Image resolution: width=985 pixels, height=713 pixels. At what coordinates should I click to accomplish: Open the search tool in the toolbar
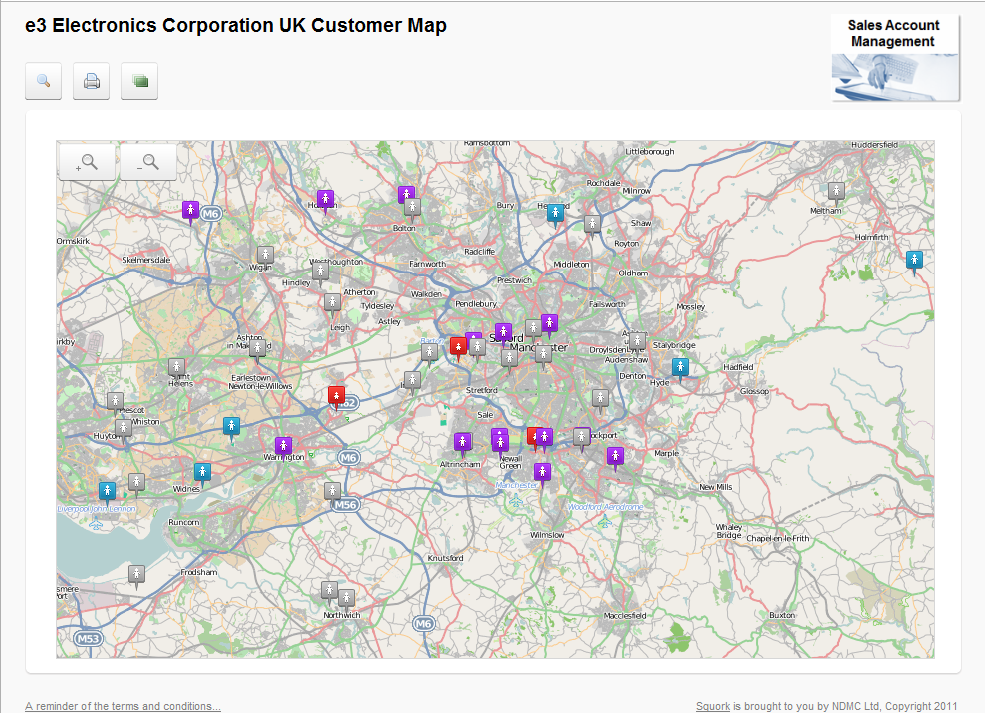pos(43,81)
